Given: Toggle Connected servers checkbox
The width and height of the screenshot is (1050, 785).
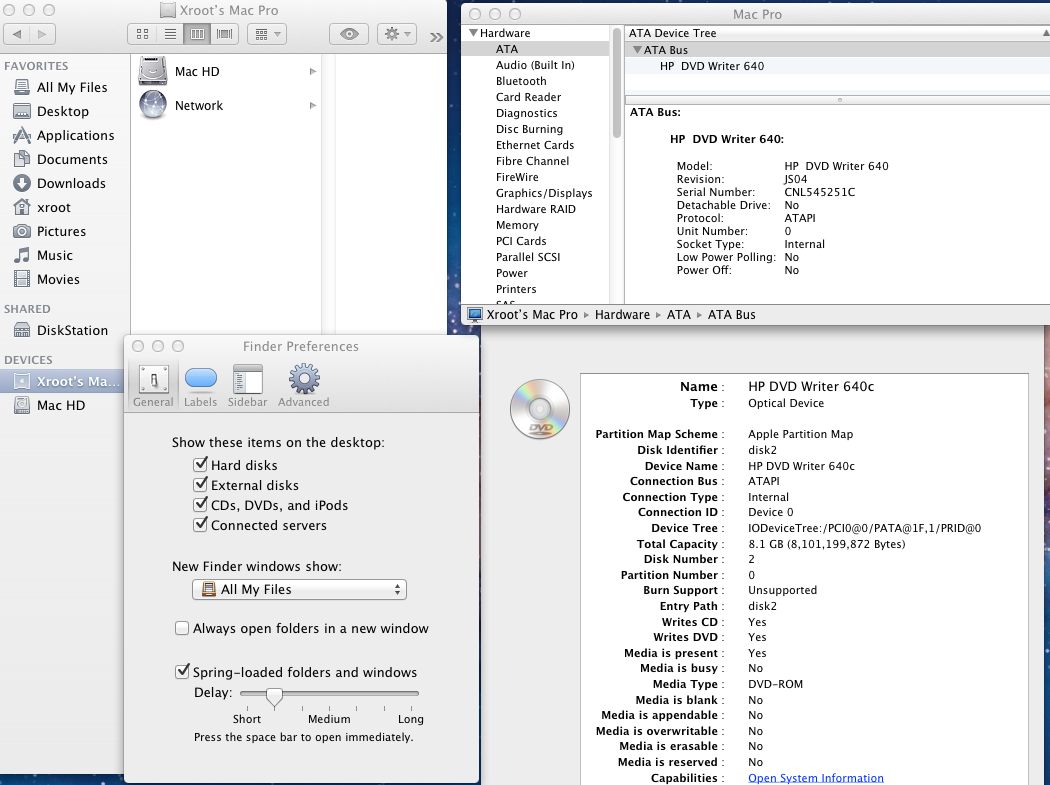Looking at the screenshot, I should [200, 524].
